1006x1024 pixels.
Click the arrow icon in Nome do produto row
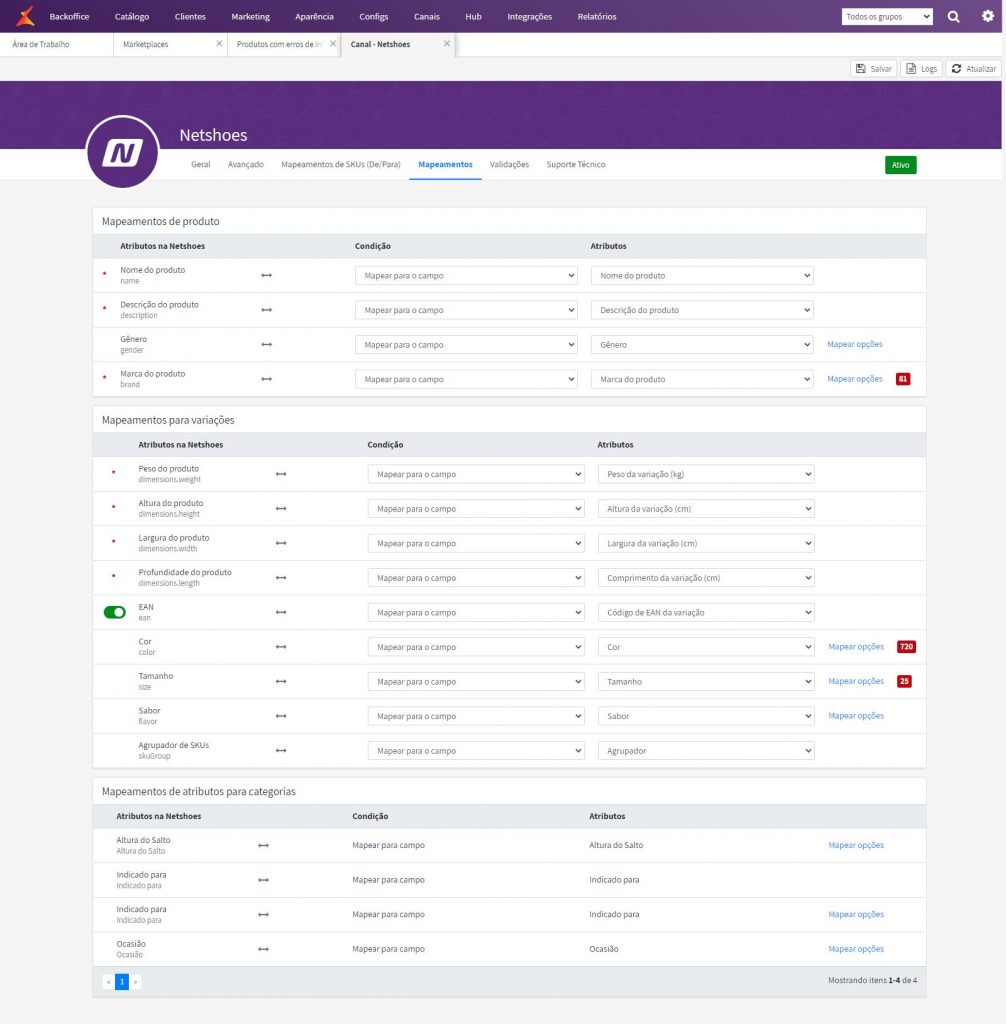click(x=267, y=276)
